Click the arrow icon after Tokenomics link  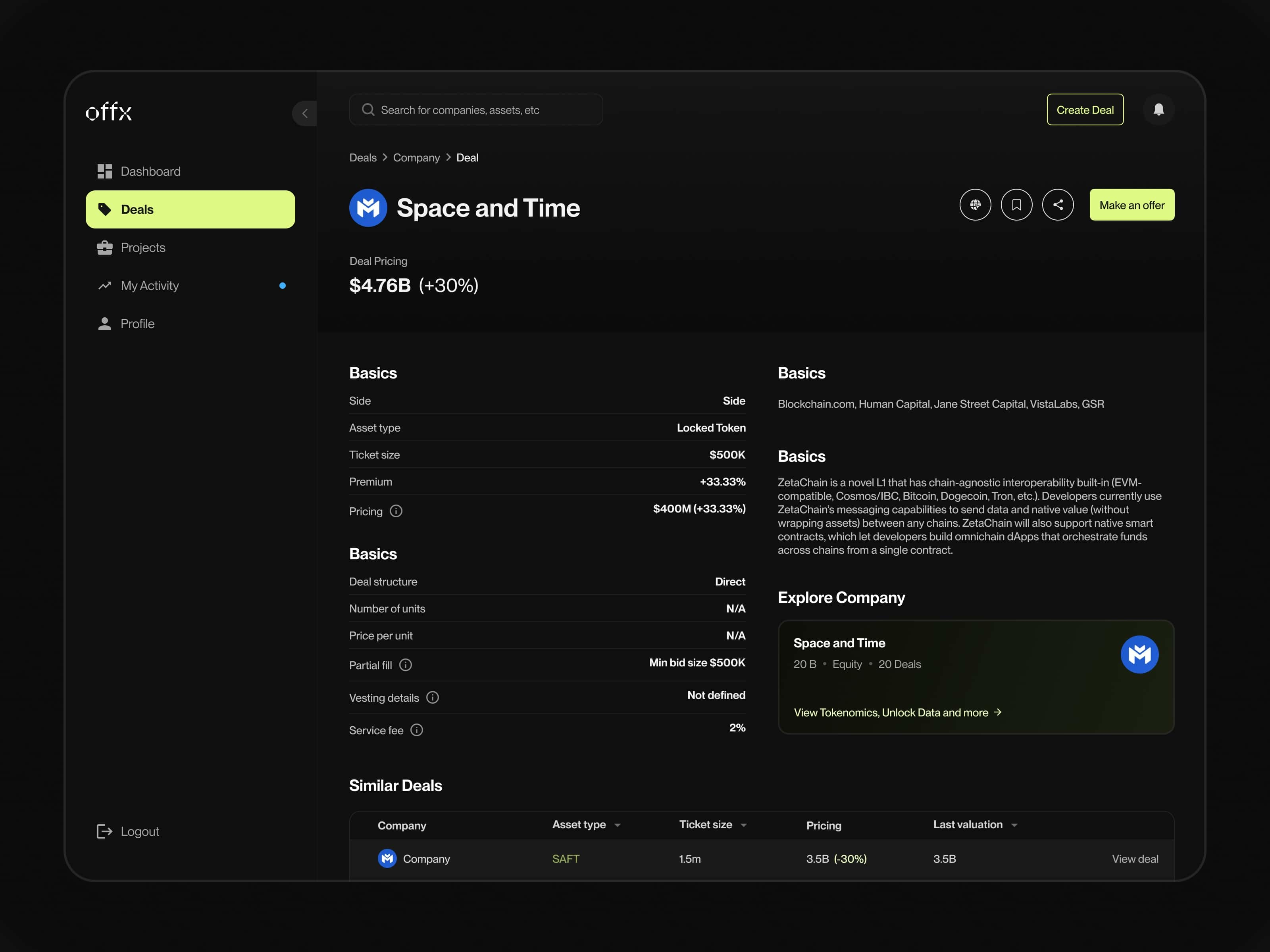tap(998, 712)
